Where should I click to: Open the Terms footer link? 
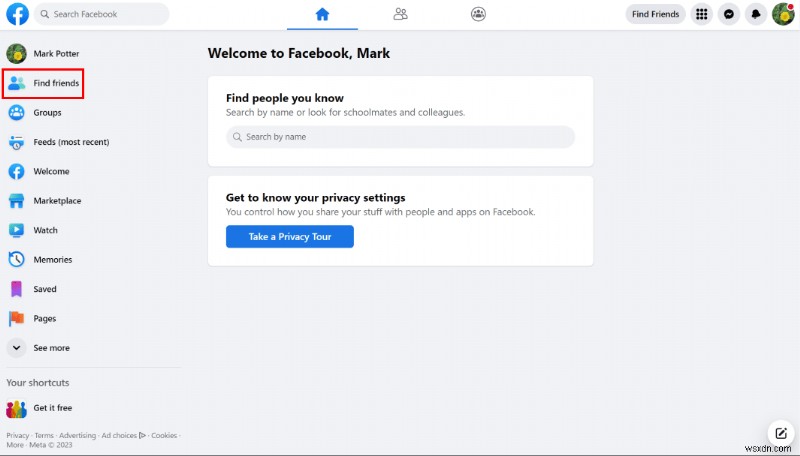44,436
